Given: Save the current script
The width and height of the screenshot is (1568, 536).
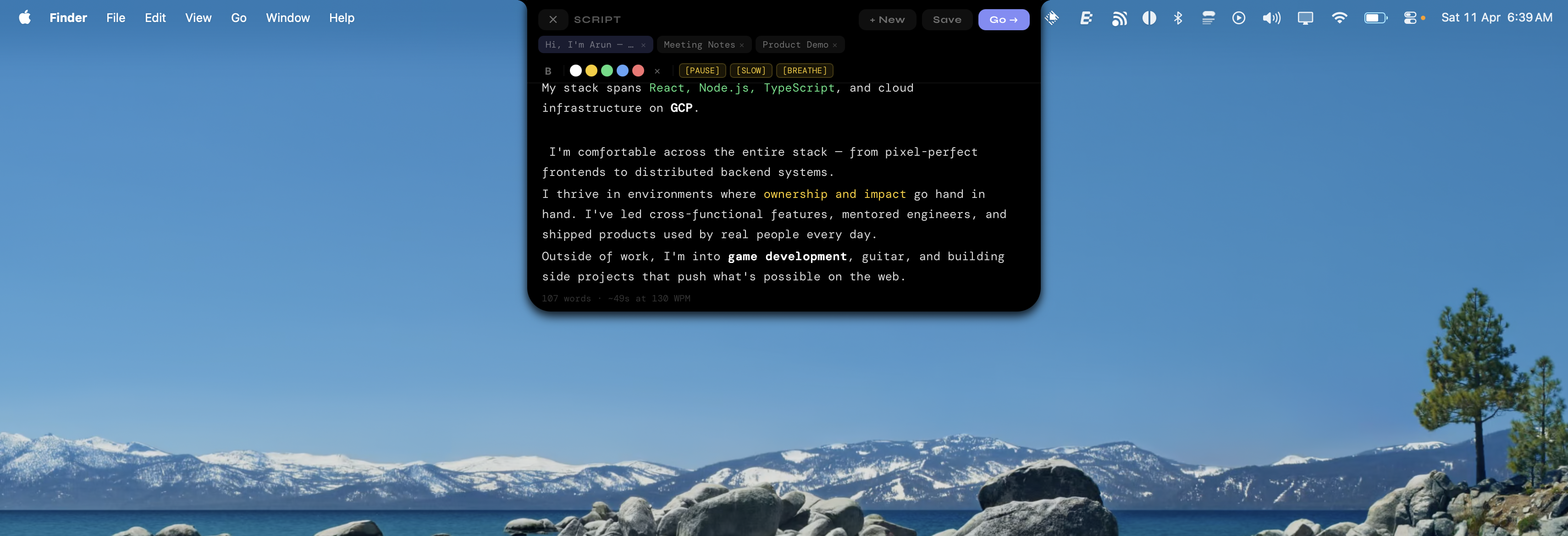Looking at the screenshot, I should click(x=946, y=19).
